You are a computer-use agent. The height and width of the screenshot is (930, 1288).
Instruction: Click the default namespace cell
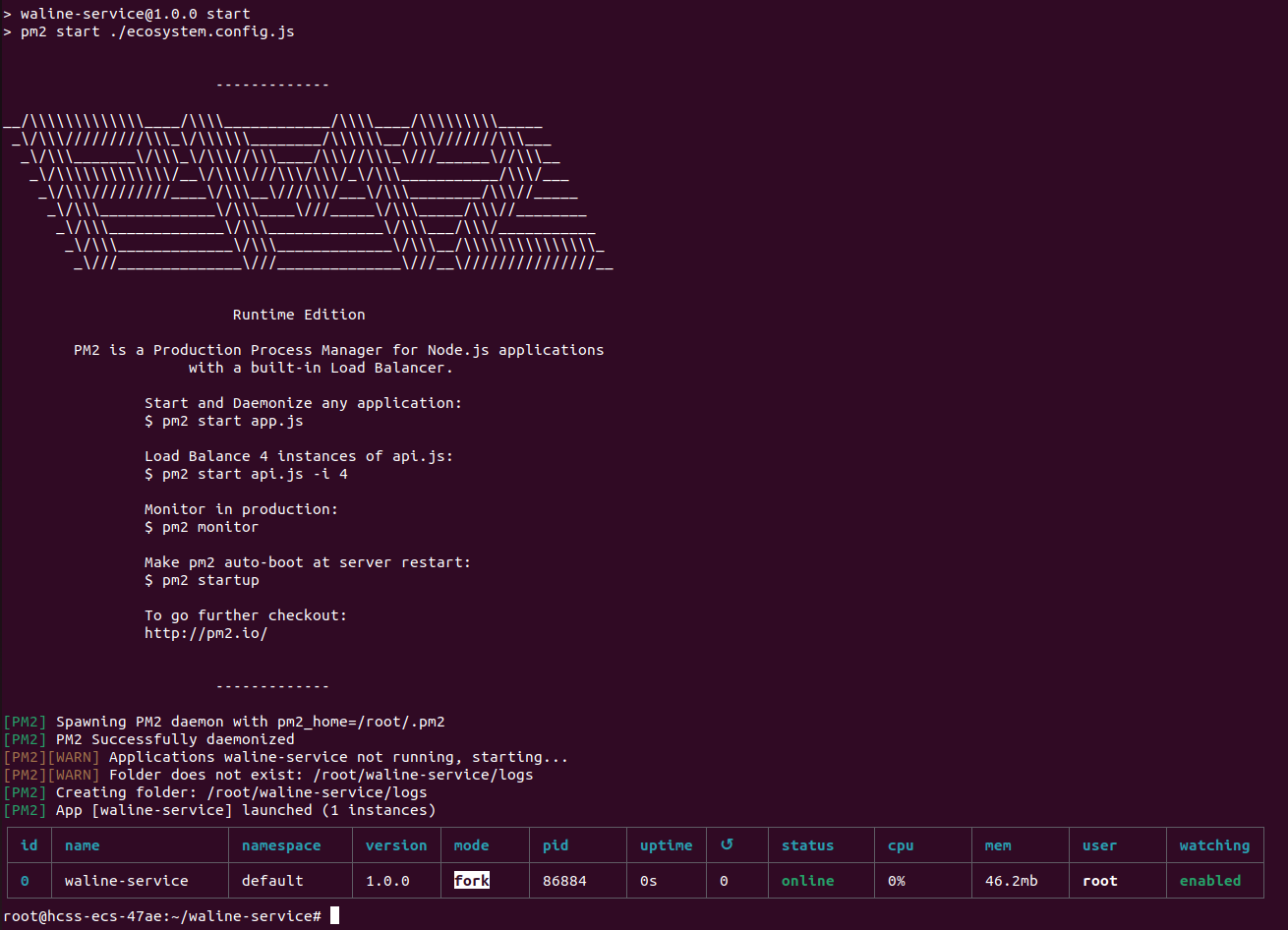click(271, 880)
